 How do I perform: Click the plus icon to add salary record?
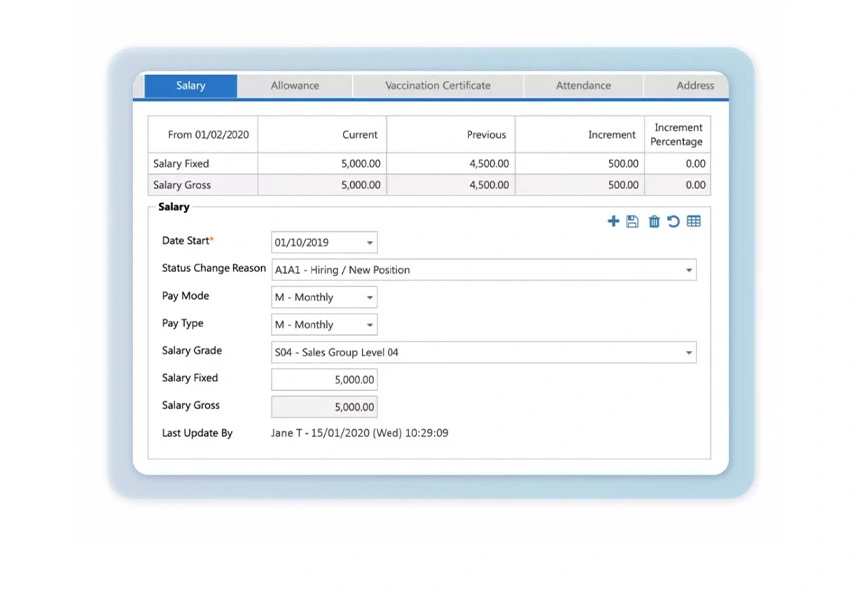613,221
